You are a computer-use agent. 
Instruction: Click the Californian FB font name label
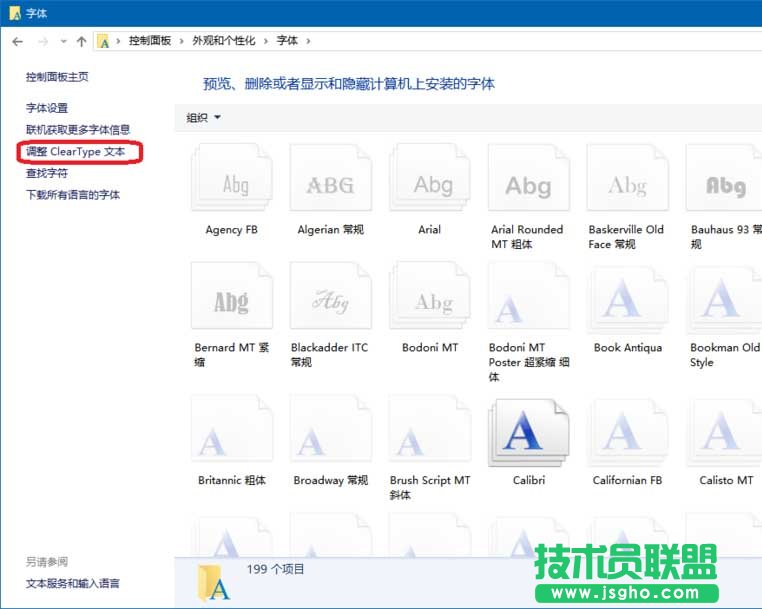click(627, 480)
